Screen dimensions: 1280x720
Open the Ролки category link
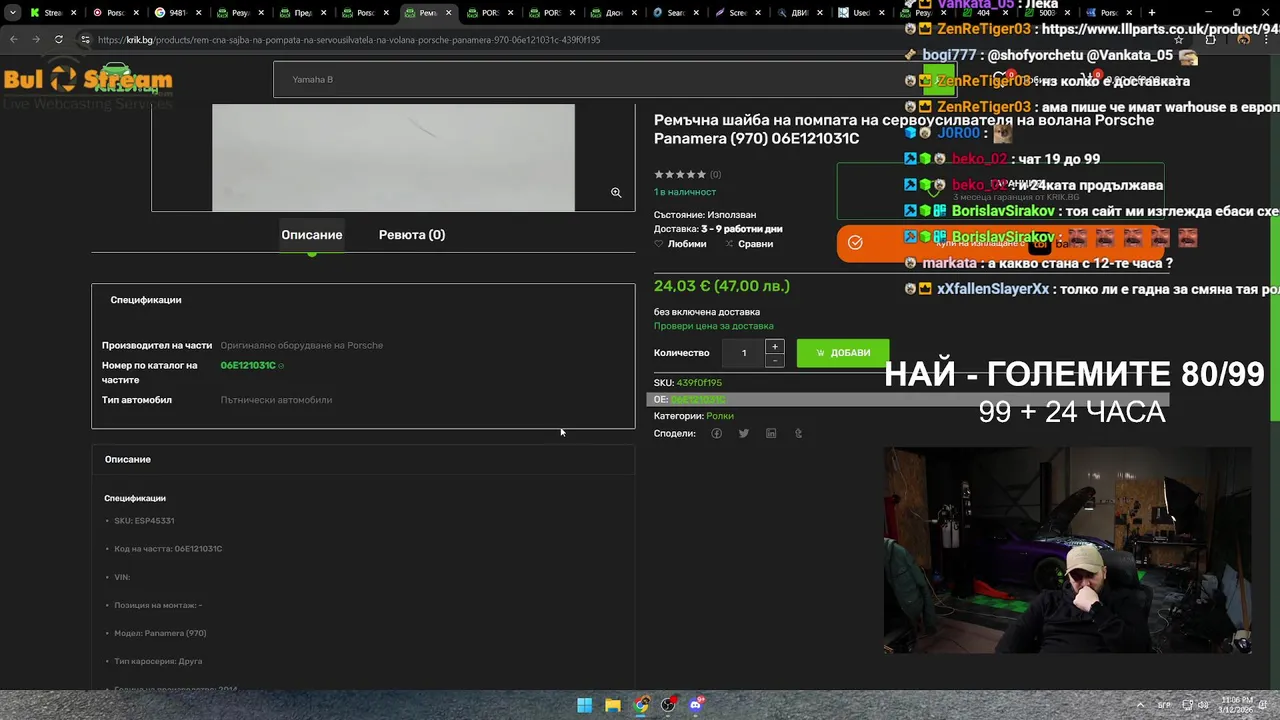720,416
